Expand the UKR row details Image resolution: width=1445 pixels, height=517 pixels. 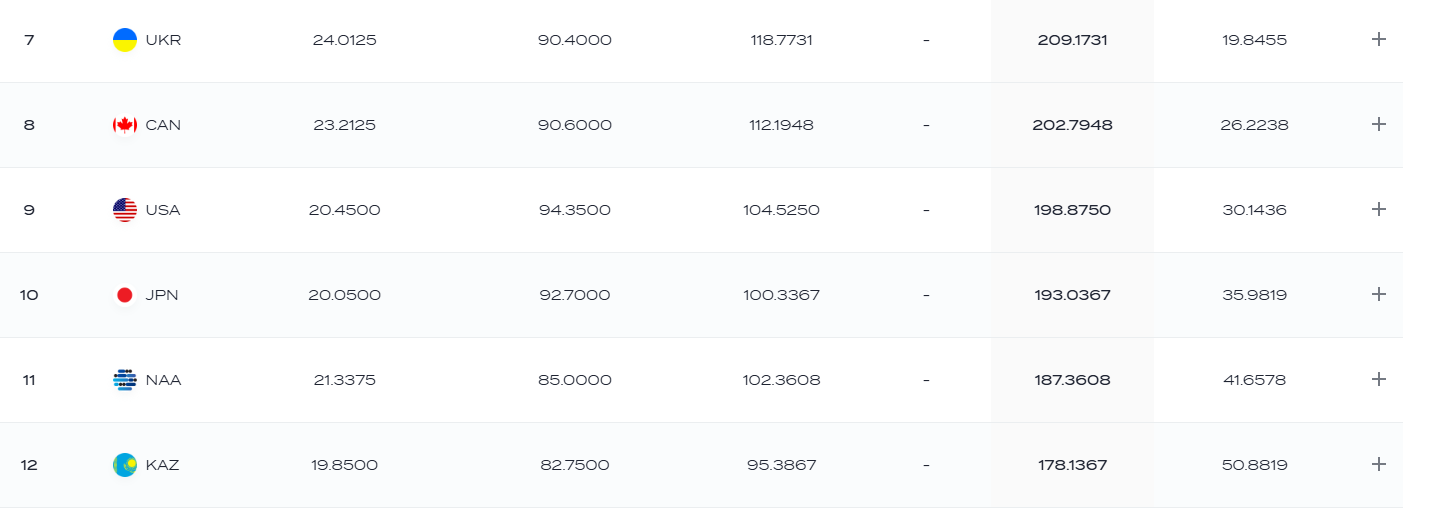point(1379,39)
